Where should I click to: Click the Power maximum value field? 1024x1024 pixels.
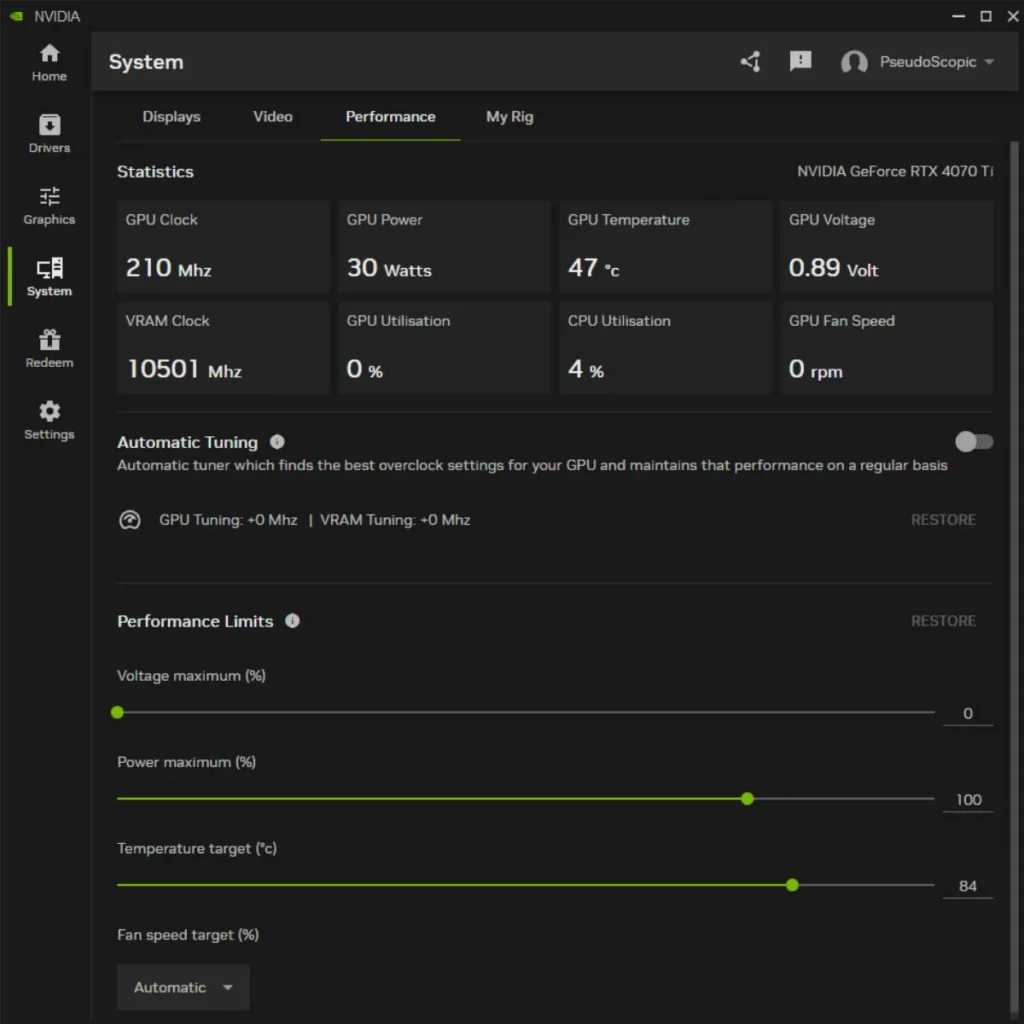[968, 799]
